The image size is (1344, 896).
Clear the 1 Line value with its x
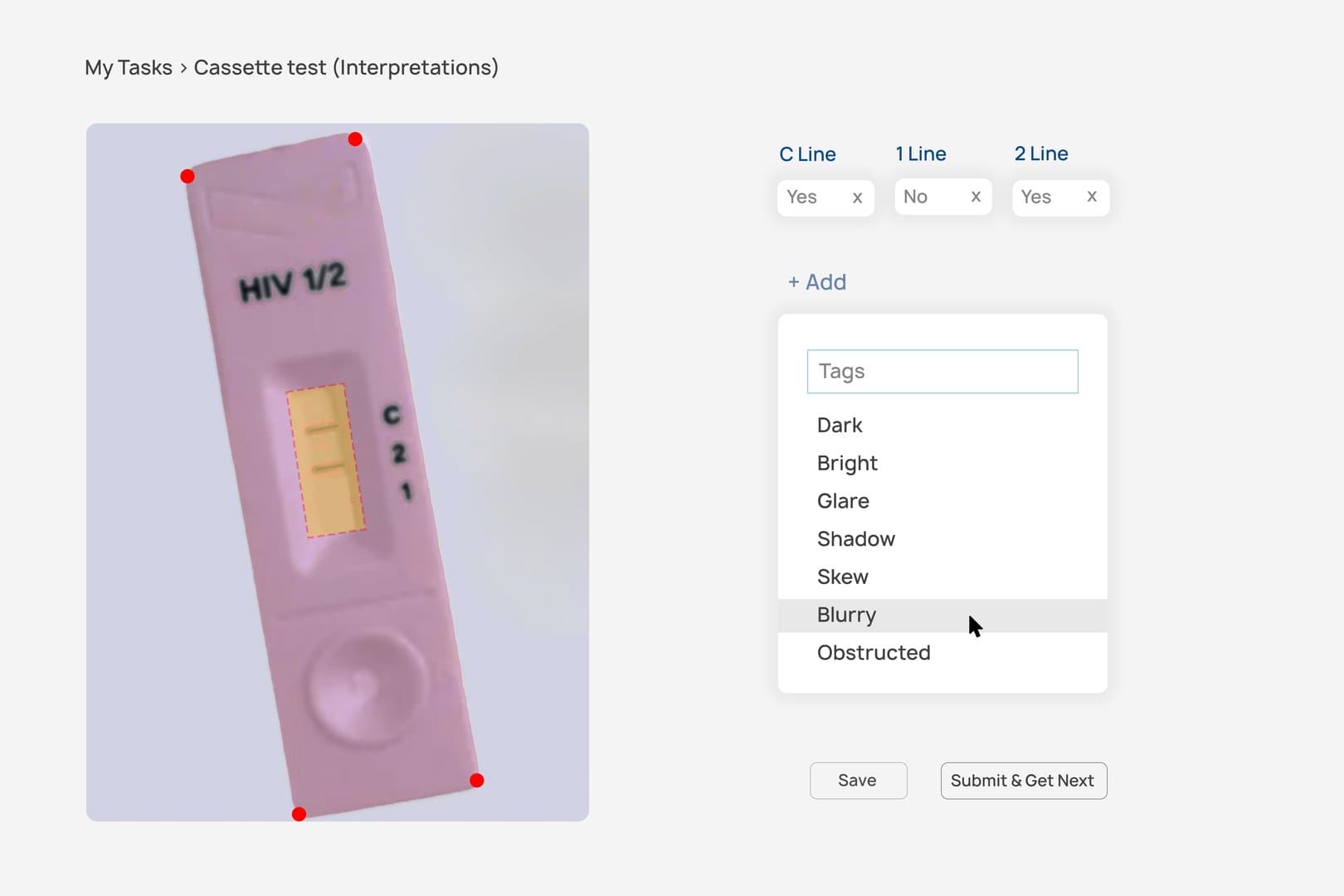pos(976,197)
